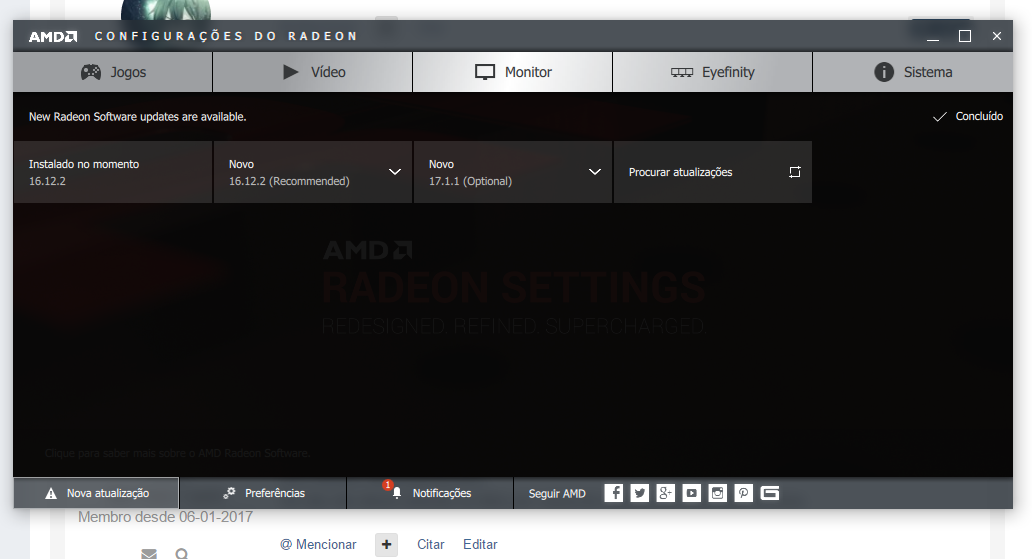Click the info icon on Sistema tab
Screen dimensions: 1032x559
click(884, 72)
